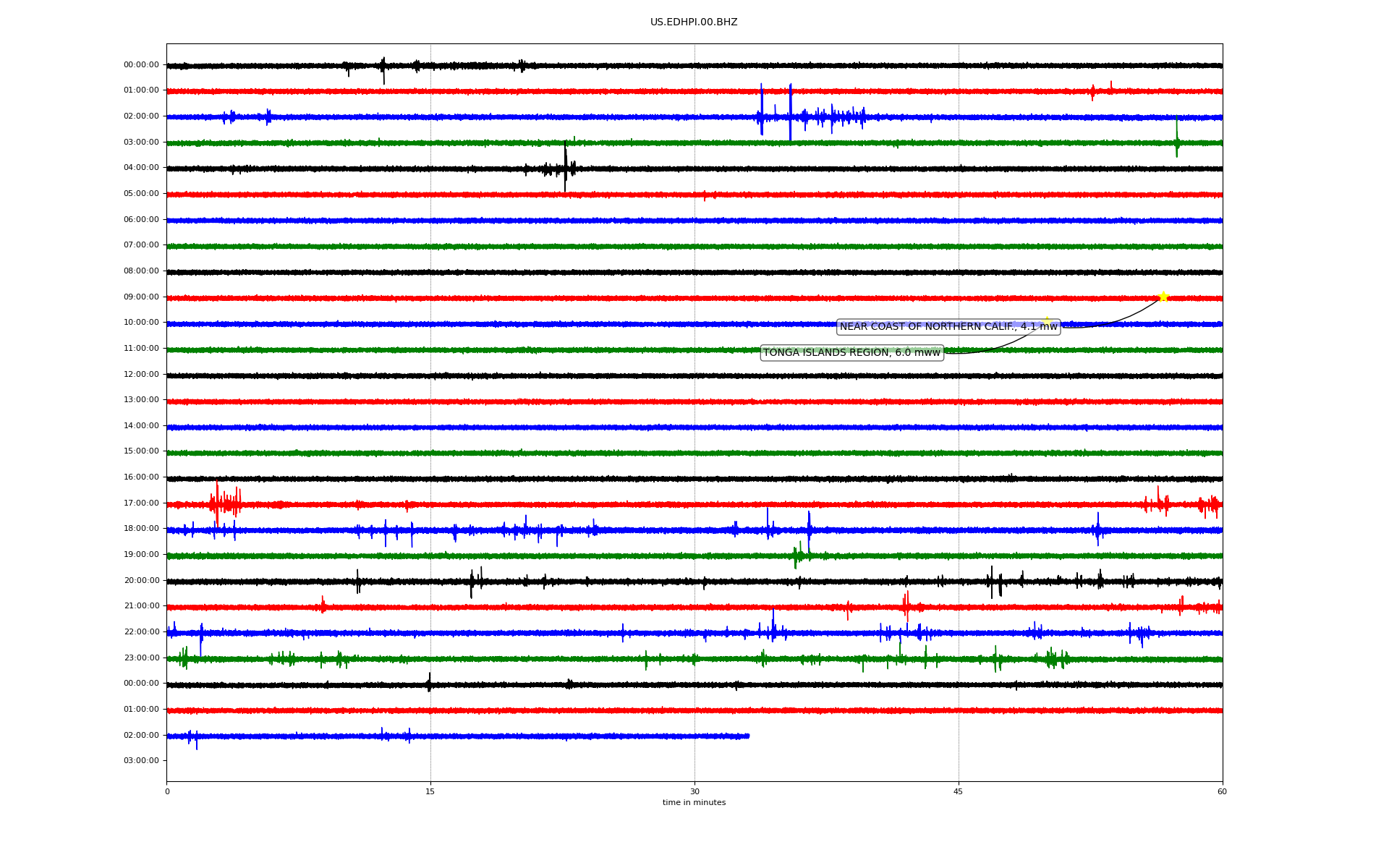Select the NEAR COAST OF NORTHERN CALIF. annotation
The width and height of the screenshot is (1389, 868).
click(x=948, y=327)
